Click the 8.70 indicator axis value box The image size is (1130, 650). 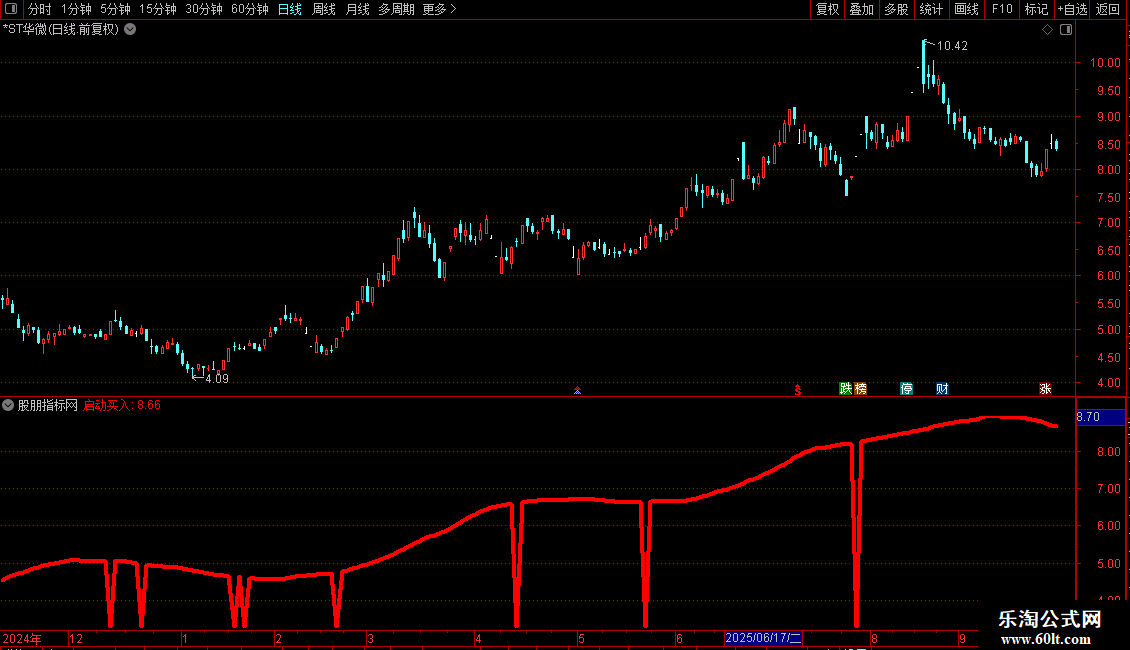click(x=1100, y=417)
